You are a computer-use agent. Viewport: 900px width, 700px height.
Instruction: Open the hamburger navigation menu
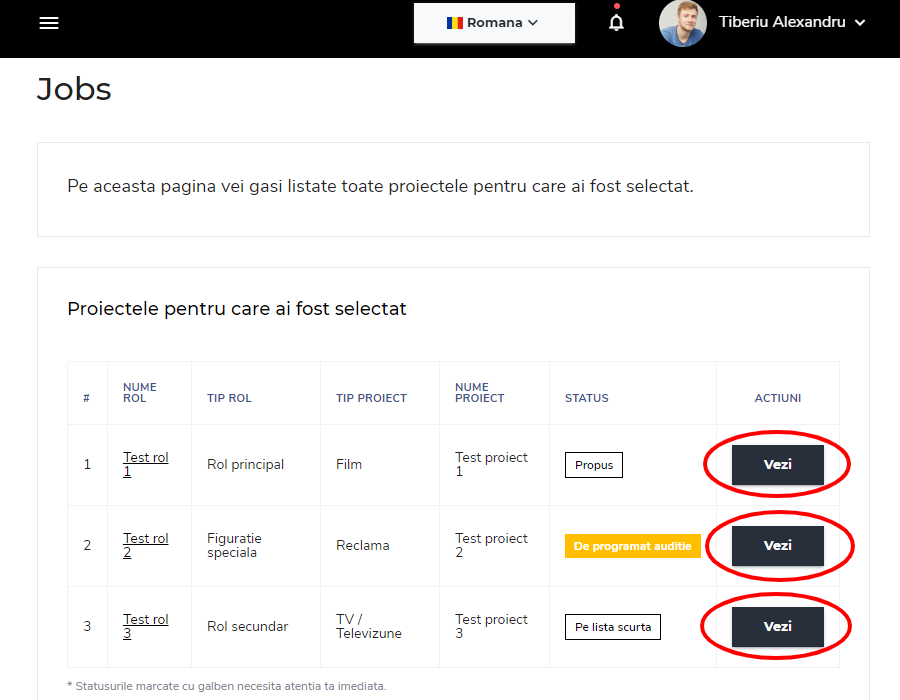pyautogui.click(x=49, y=23)
